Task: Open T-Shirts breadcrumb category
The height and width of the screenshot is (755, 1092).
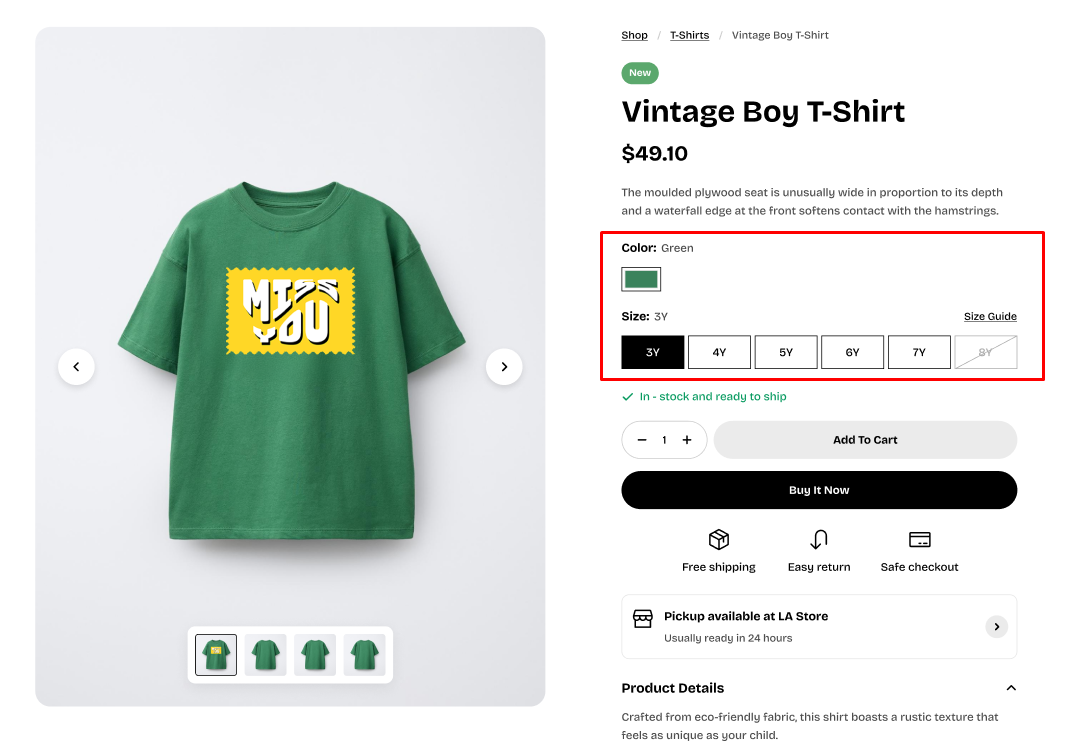Action: click(x=689, y=35)
